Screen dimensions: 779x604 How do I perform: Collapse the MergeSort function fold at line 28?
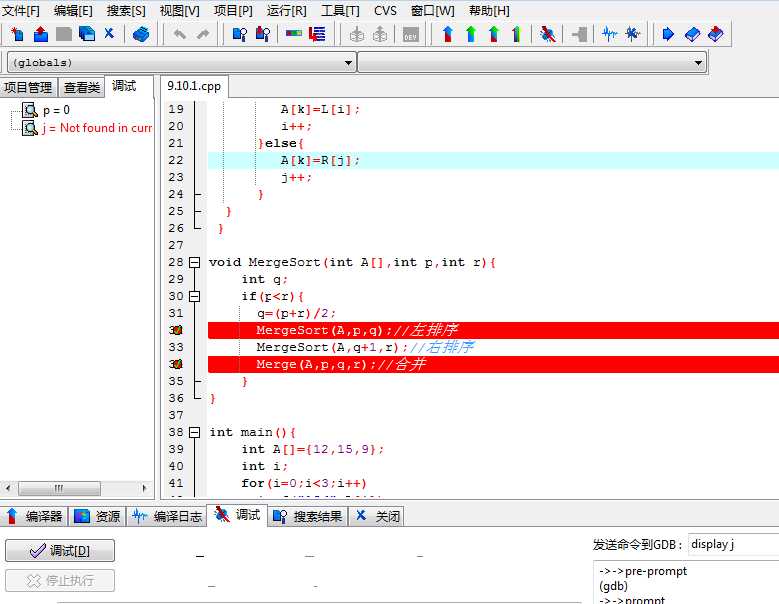pos(195,262)
